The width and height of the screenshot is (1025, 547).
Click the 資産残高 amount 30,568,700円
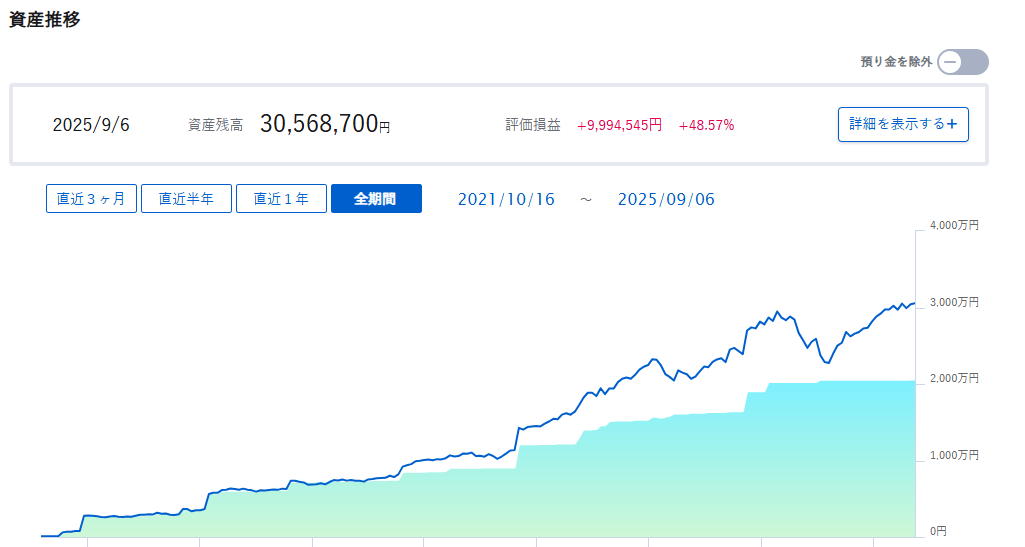325,124
